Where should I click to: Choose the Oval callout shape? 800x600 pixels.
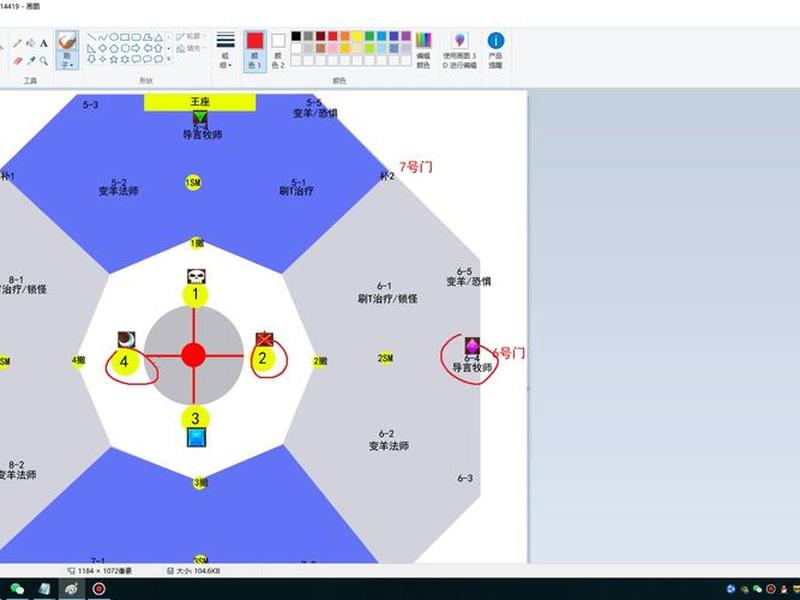click(x=147, y=59)
